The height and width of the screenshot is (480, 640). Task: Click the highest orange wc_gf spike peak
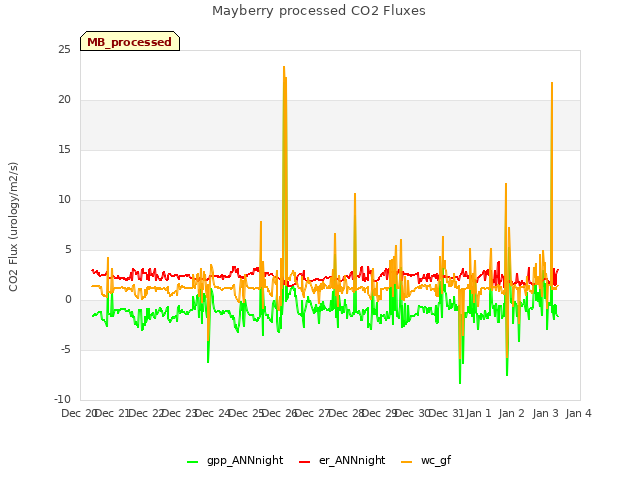pyautogui.click(x=284, y=67)
